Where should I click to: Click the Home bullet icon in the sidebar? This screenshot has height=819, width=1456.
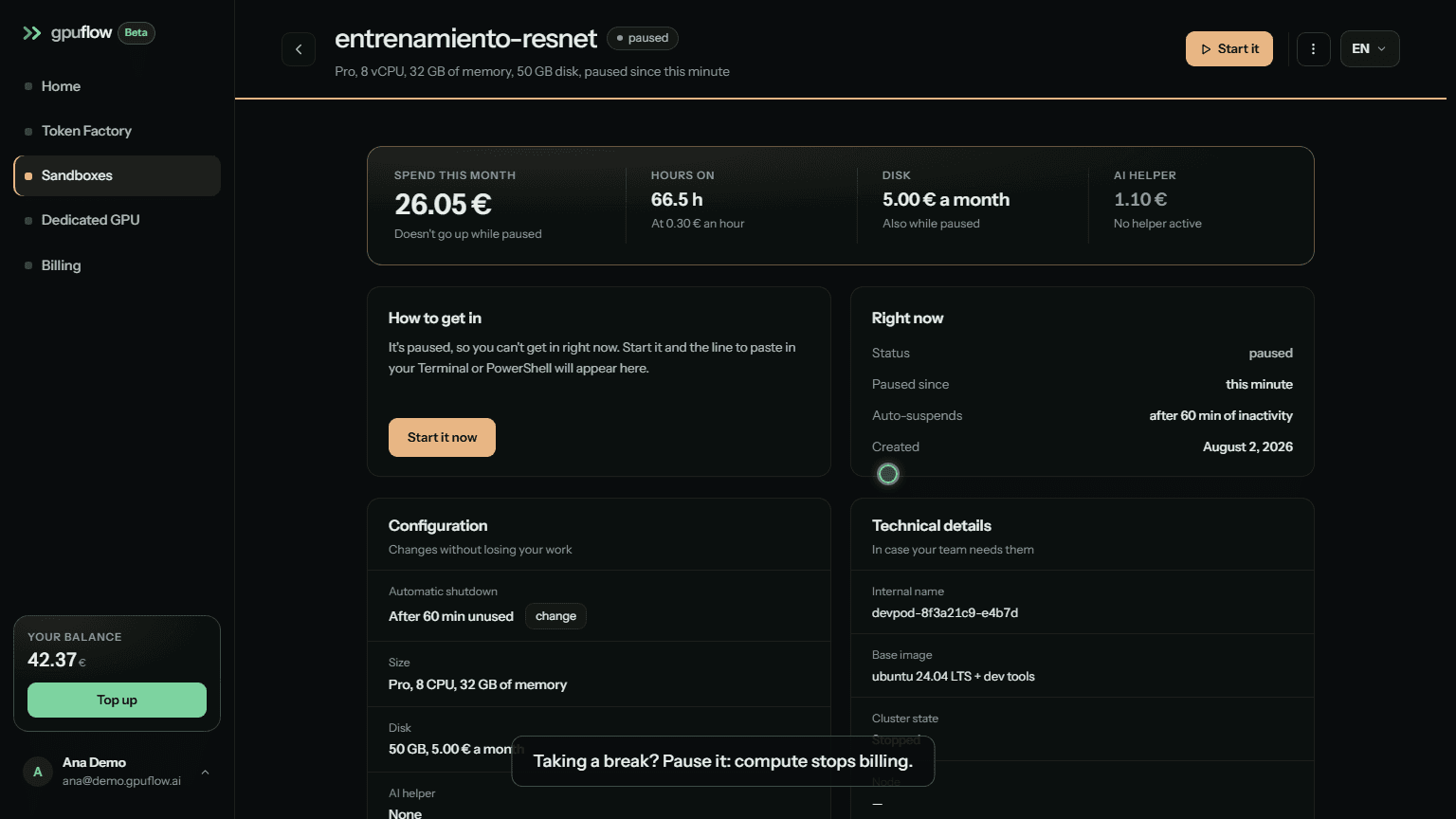[28, 86]
